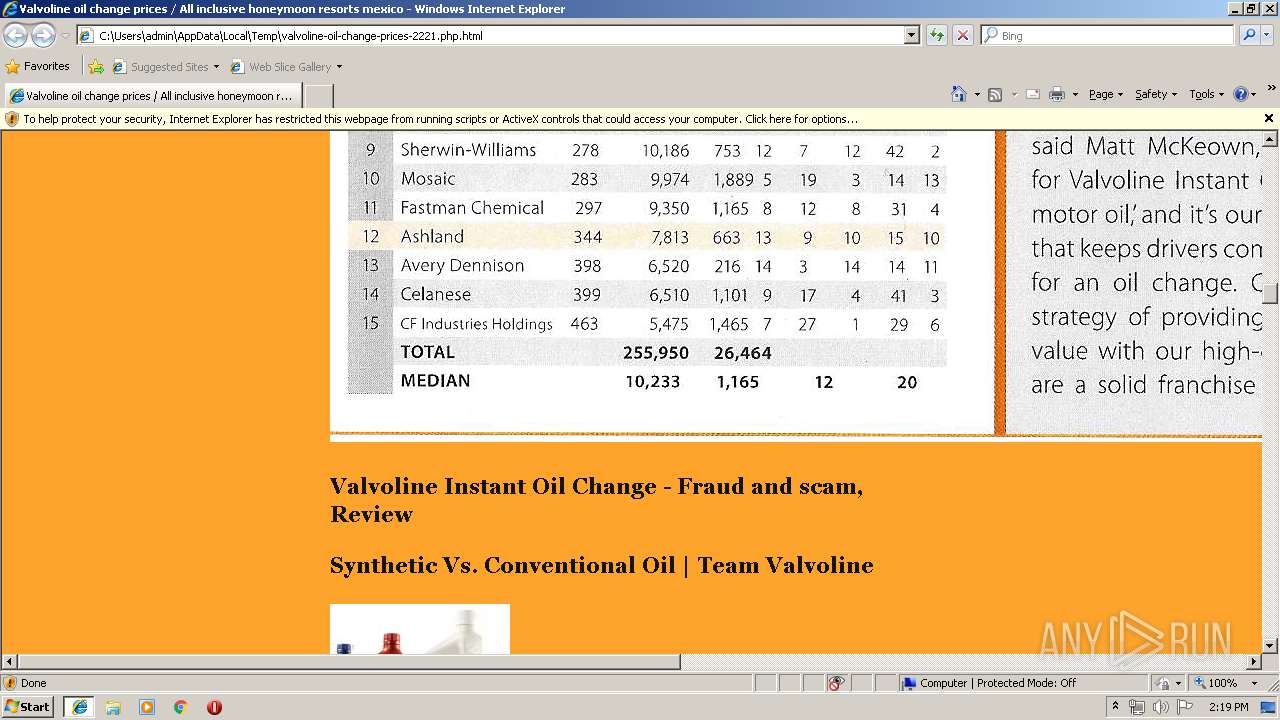Click the security shield on the information bar

click(x=12, y=119)
